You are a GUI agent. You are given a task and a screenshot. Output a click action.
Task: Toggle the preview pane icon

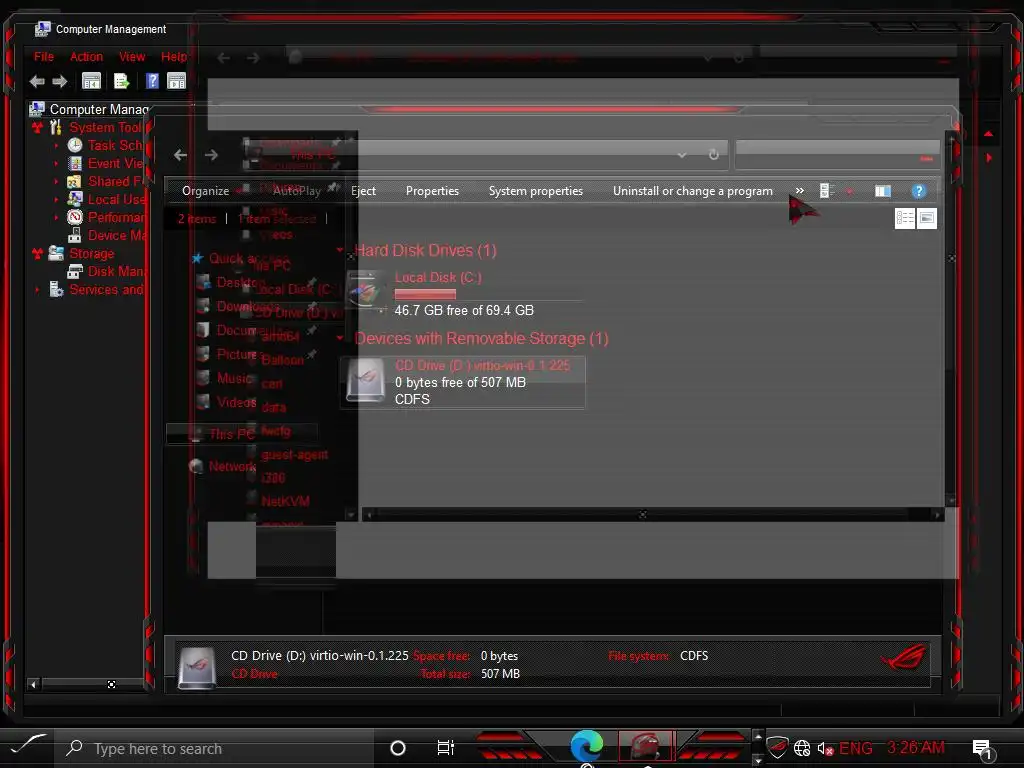(883, 191)
